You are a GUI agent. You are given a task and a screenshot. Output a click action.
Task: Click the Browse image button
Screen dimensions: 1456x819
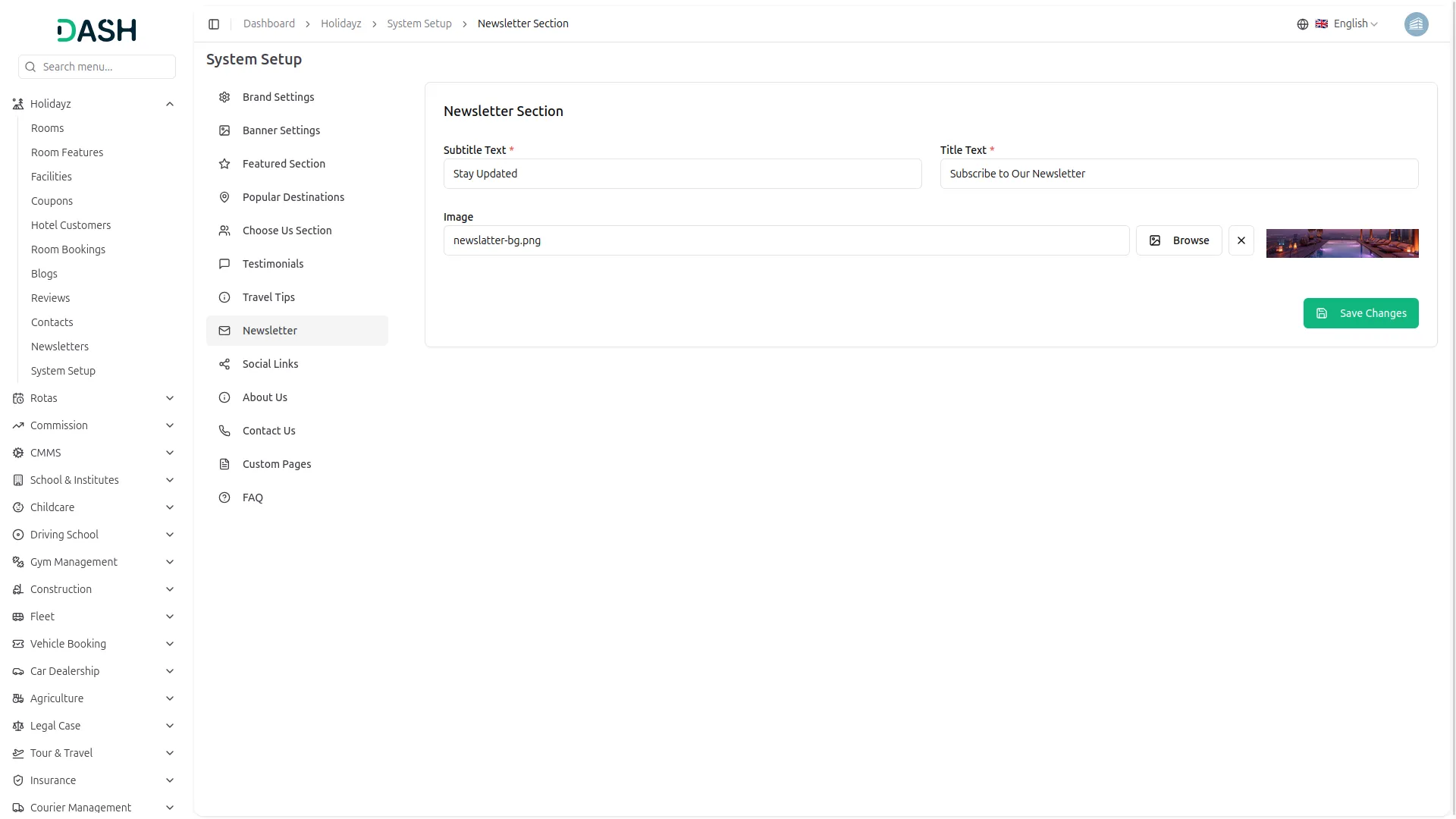point(1178,240)
